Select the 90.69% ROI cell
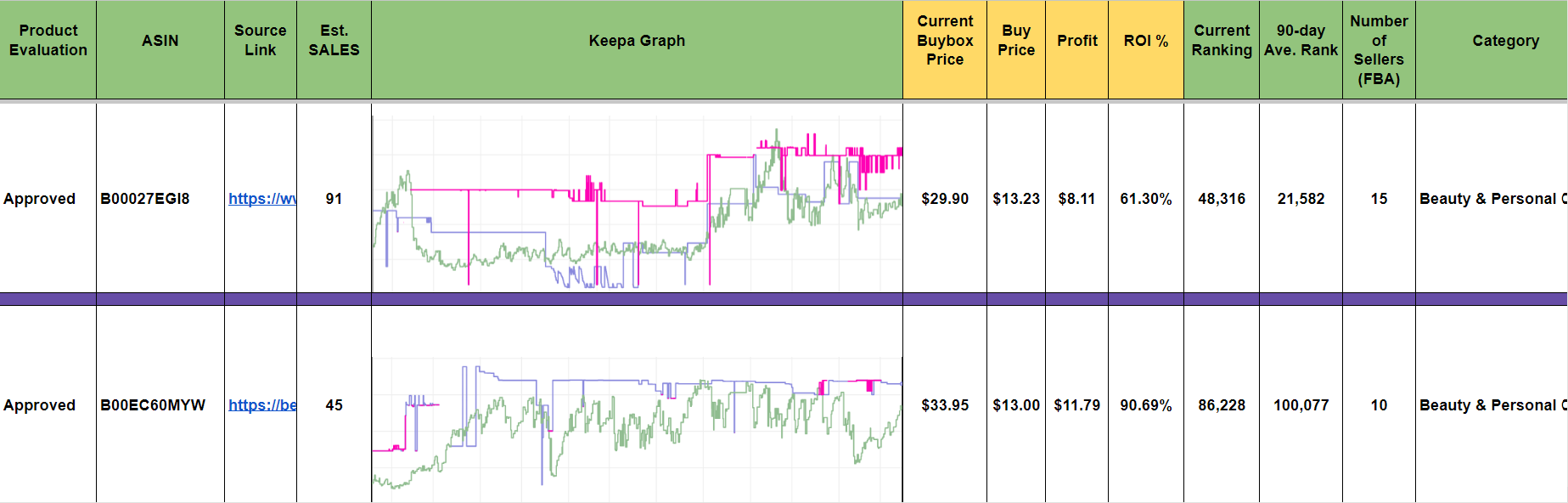 click(x=1145, y=405)
